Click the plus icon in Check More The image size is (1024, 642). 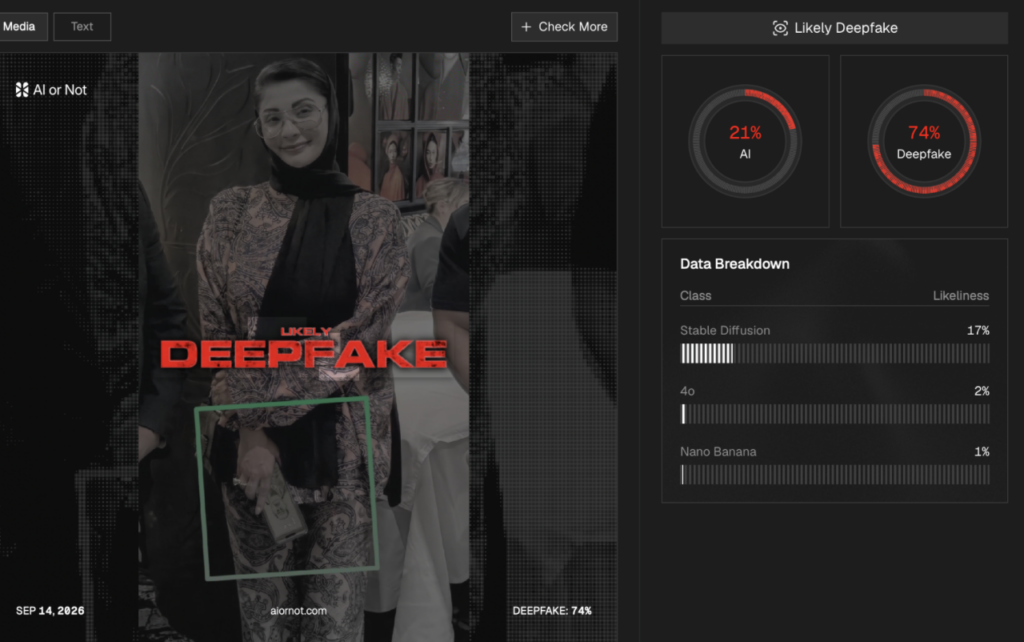[526, 27]
